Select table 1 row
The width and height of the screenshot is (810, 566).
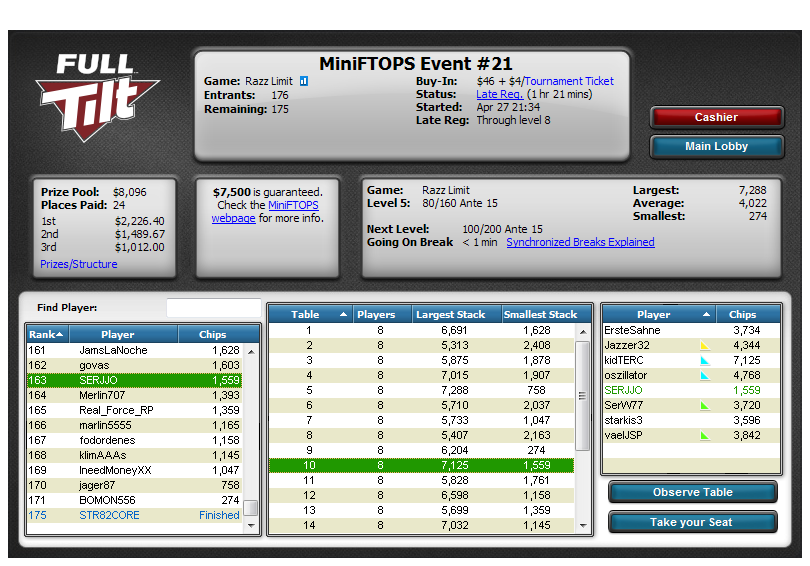click(x=422, y=330)
